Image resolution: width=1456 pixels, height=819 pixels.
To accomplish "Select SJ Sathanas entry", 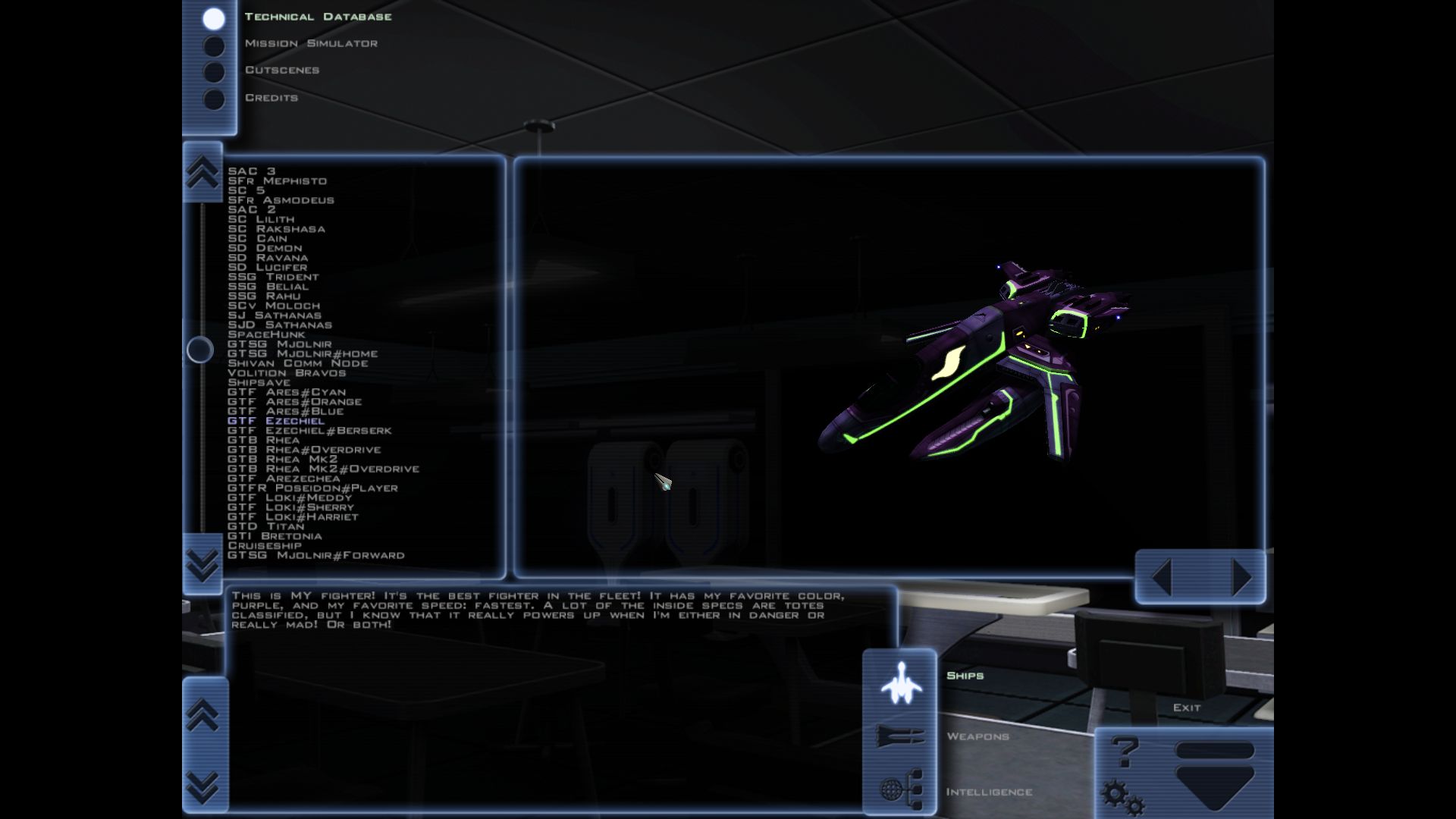I will (x=275, y=315).
